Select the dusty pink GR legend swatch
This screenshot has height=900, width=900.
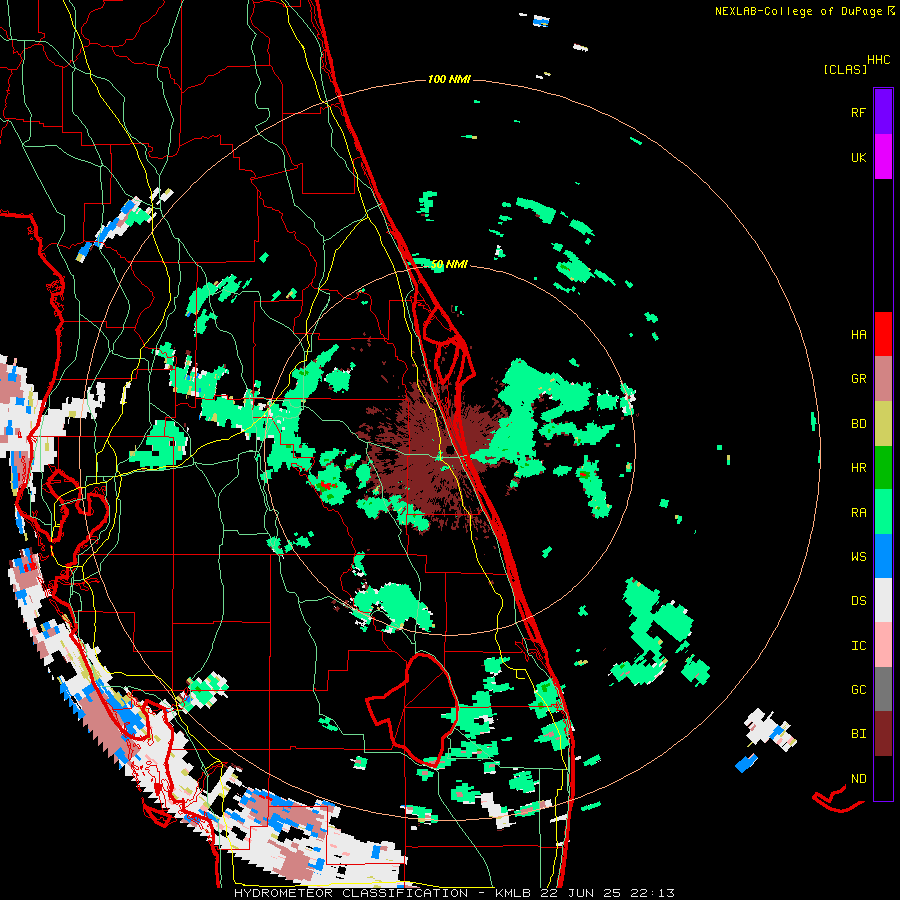coord(883,379)
